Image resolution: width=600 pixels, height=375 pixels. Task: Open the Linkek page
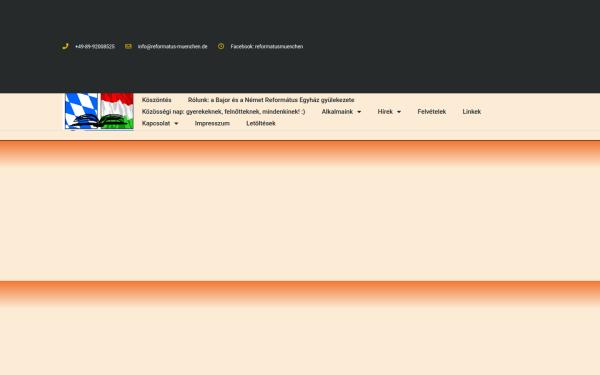point(471,112)
